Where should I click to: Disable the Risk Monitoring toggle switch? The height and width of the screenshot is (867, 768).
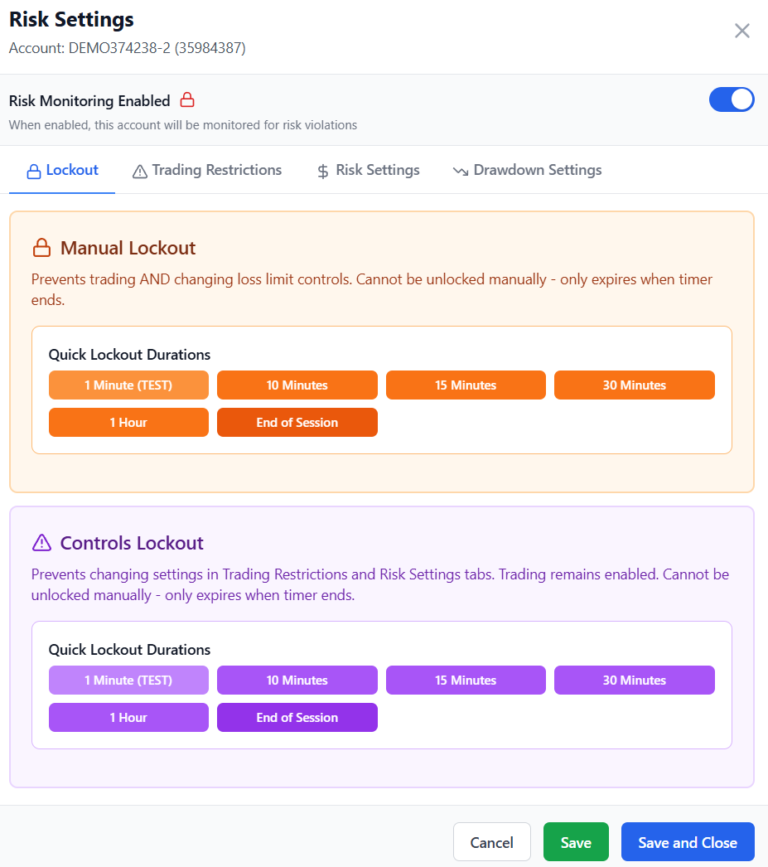(x=731, y=100)
